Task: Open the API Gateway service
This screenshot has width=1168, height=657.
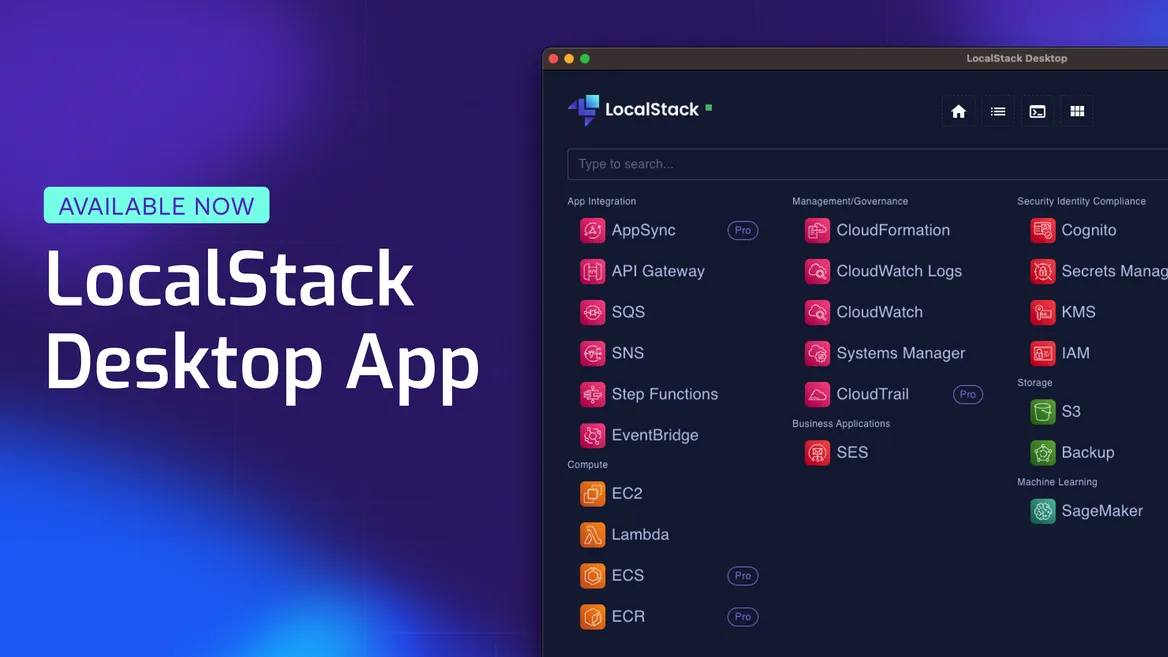Action: (657, 271)
